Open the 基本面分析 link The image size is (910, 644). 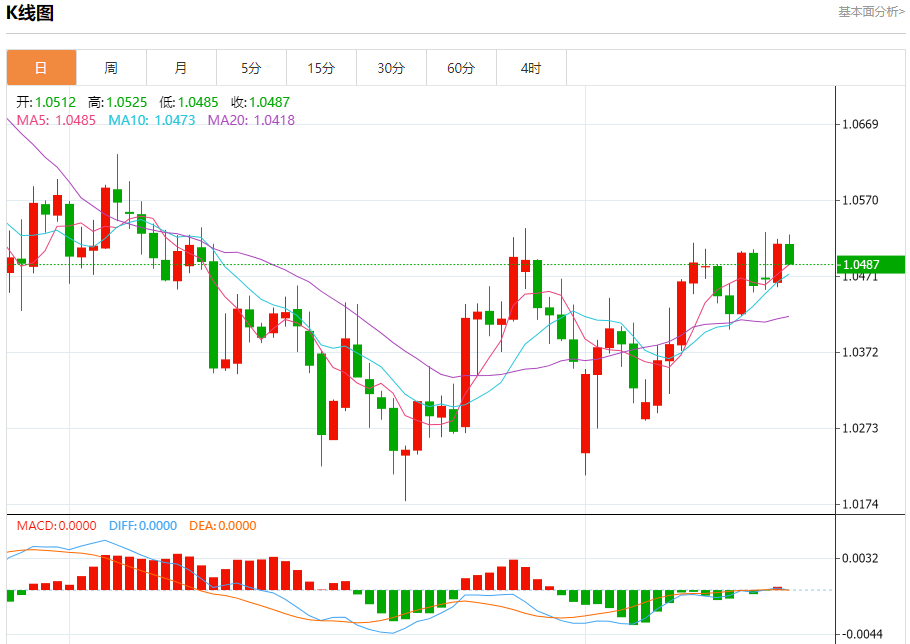(x=871, y=12)
